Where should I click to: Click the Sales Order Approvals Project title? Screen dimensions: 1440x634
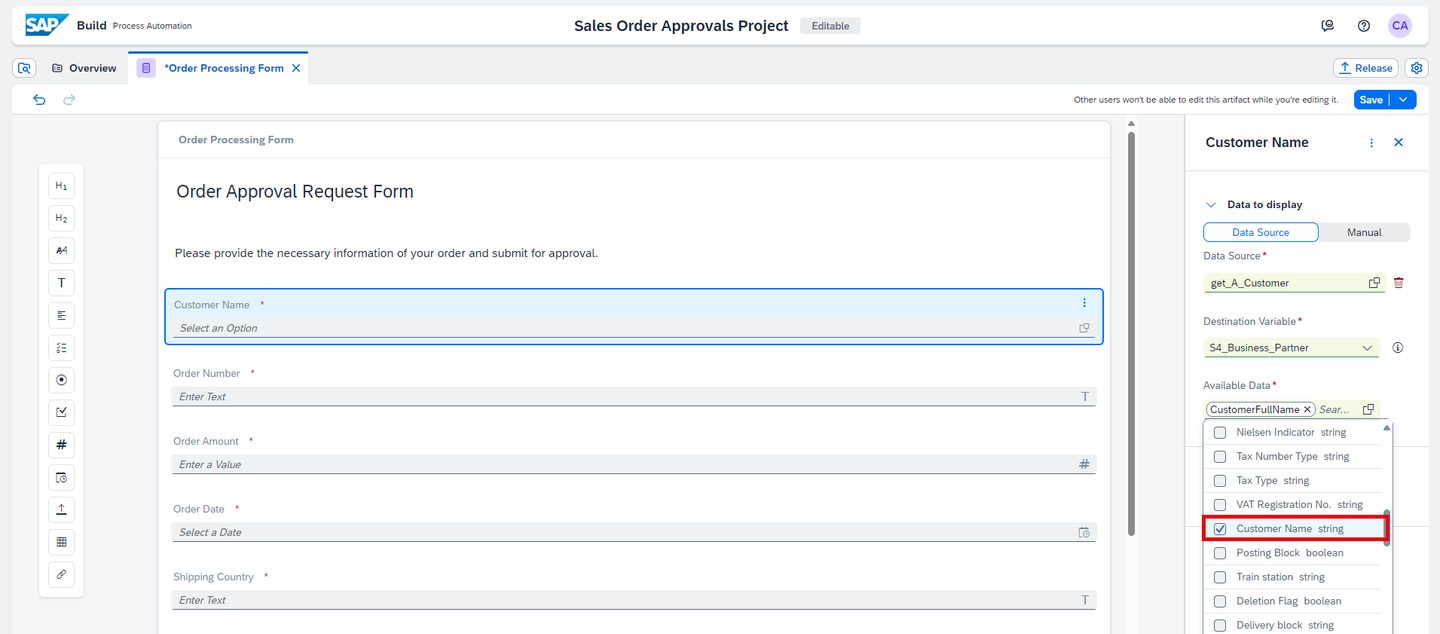click(681, 26)
